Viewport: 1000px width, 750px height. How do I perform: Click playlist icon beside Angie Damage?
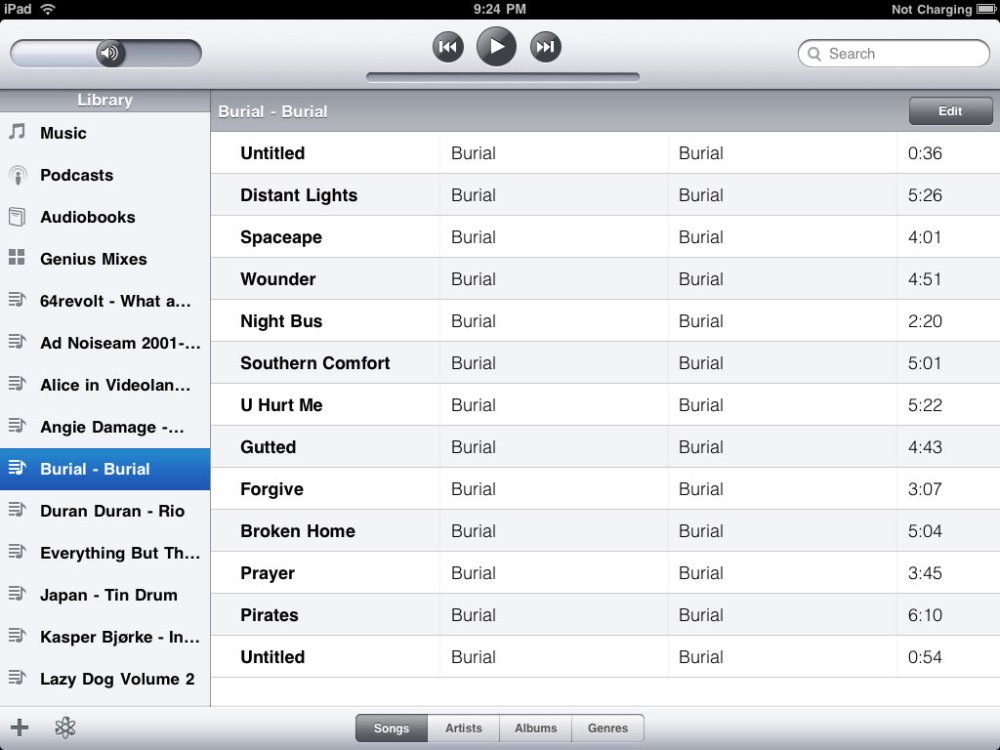tap(17, 425)
